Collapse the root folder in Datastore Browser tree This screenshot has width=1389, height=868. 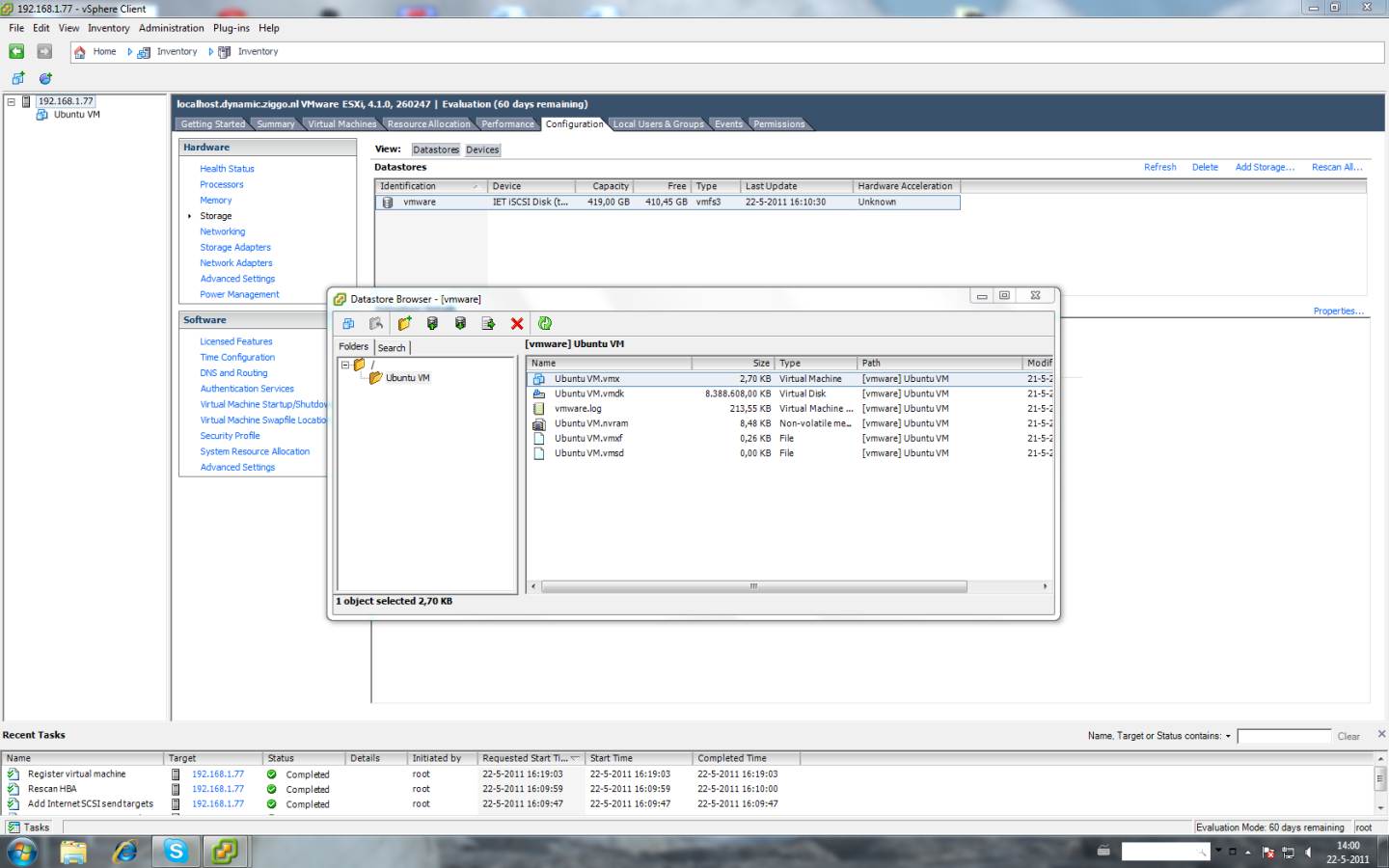tap(345, 365)
